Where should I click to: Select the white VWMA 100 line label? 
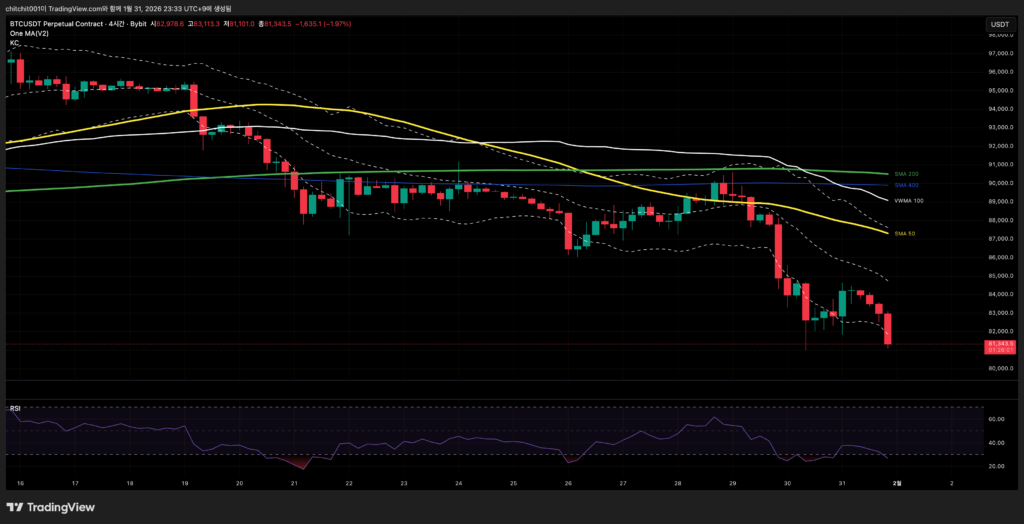tap(908, 201)
